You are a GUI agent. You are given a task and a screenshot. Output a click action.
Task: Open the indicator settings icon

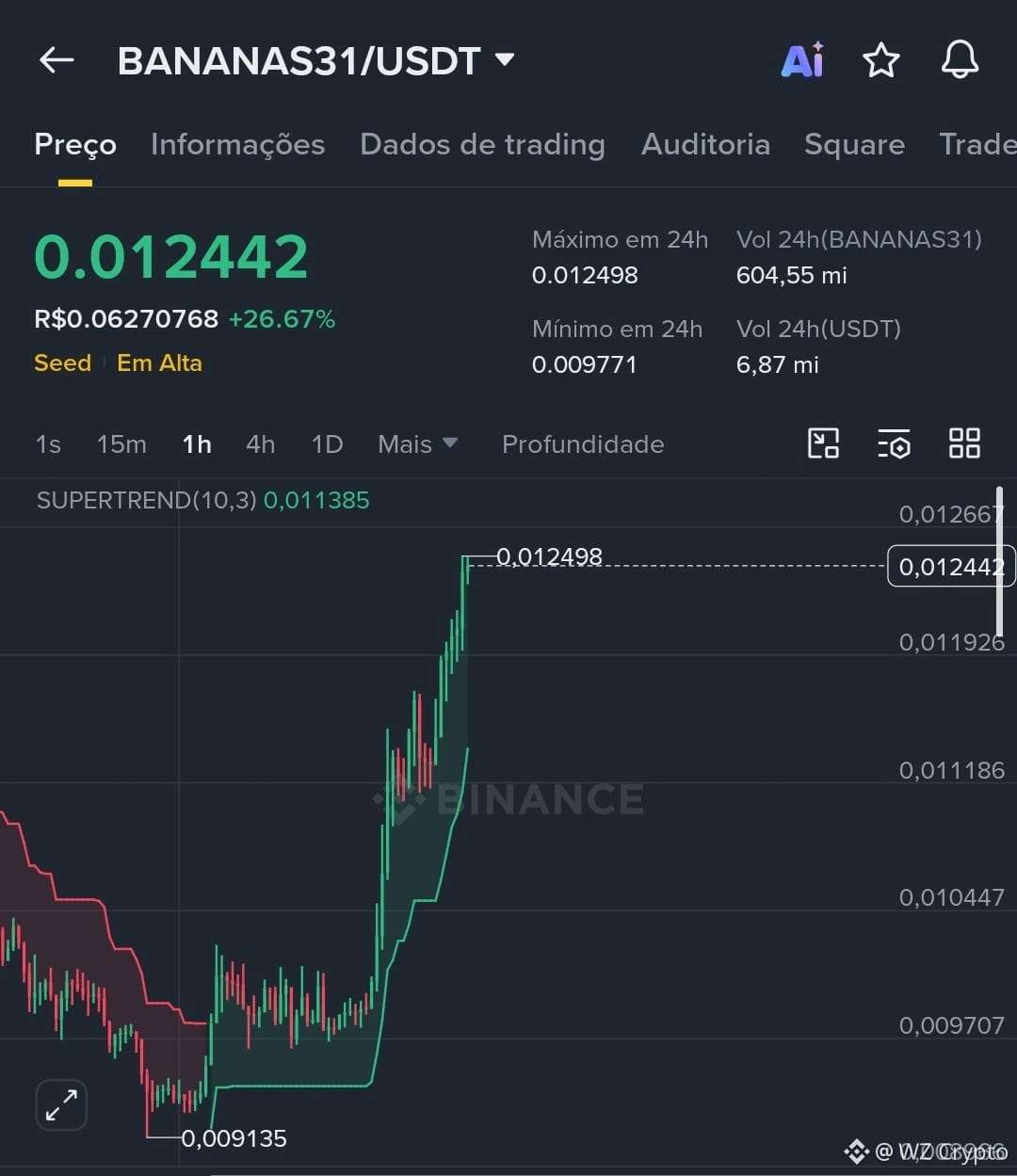tap(894, 443)
